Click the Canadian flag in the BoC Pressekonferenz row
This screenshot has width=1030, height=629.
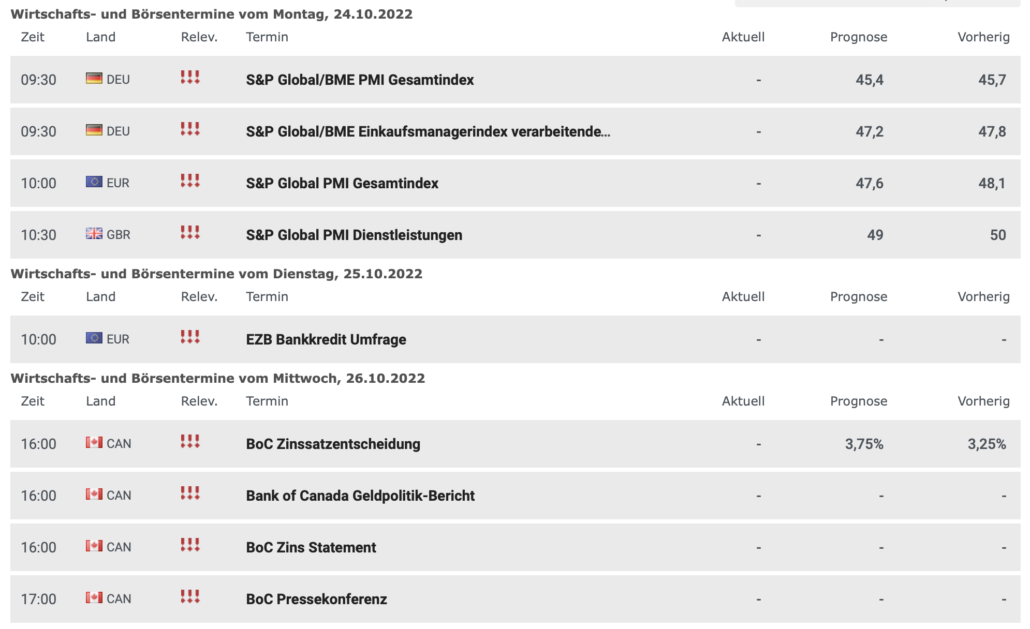click(94, 598)
